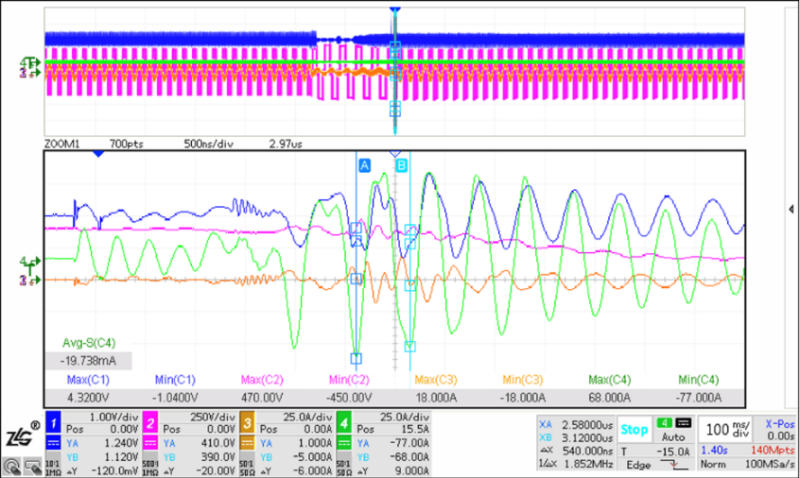
Task: Open the Auto trigger mode selector
Action: click(671, 436)
